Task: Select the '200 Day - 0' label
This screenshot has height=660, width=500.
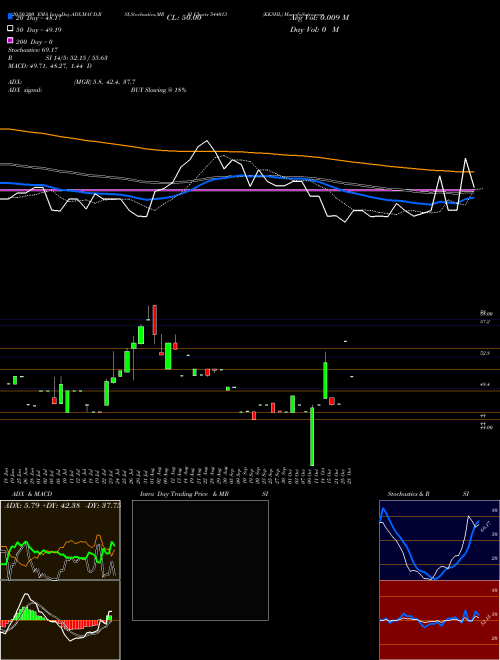Action: pyautogui.click(x=34, y=42)
